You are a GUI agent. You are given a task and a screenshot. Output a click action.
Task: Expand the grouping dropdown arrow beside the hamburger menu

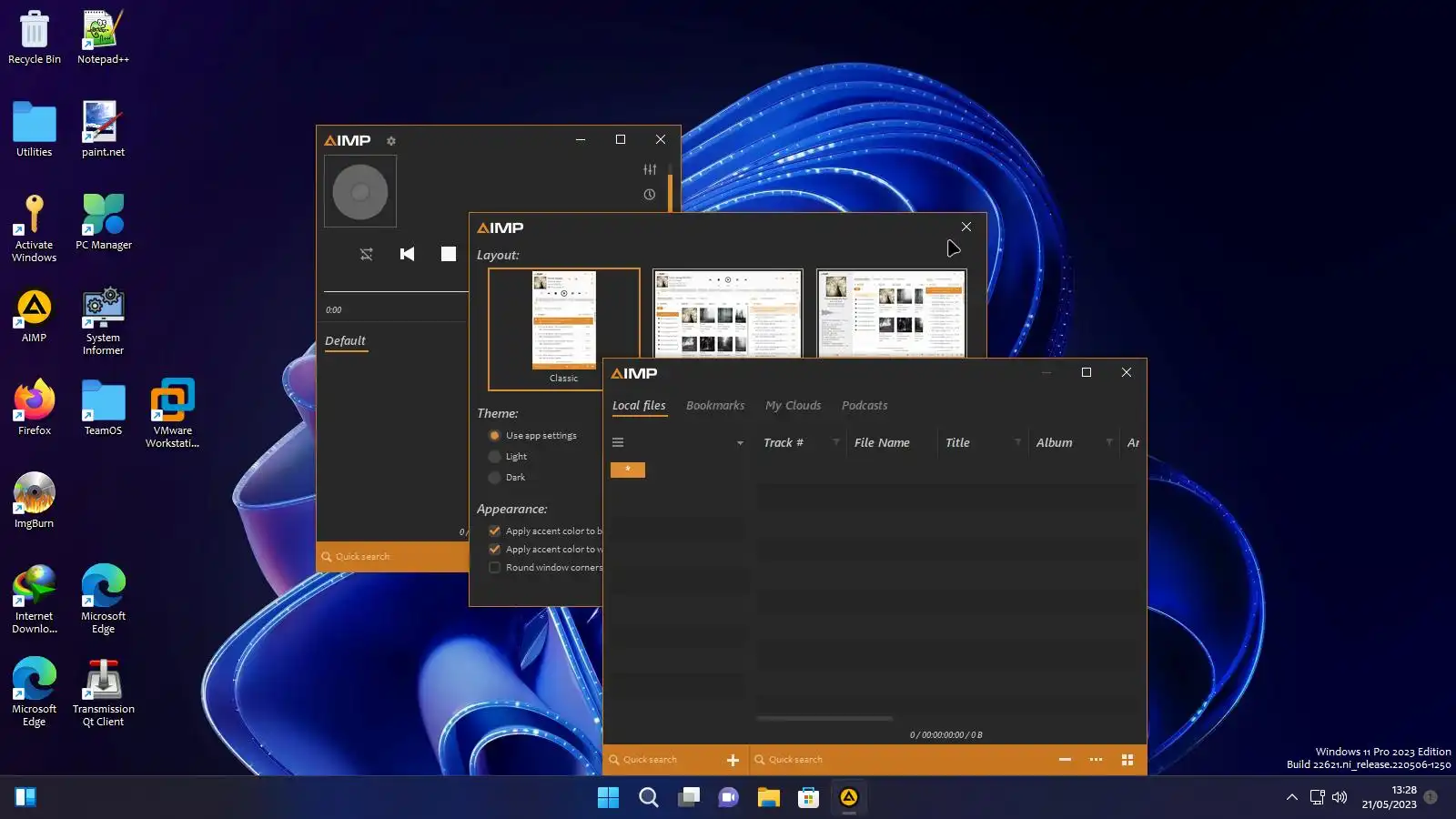pyautogui.click(x=740, y=443)
